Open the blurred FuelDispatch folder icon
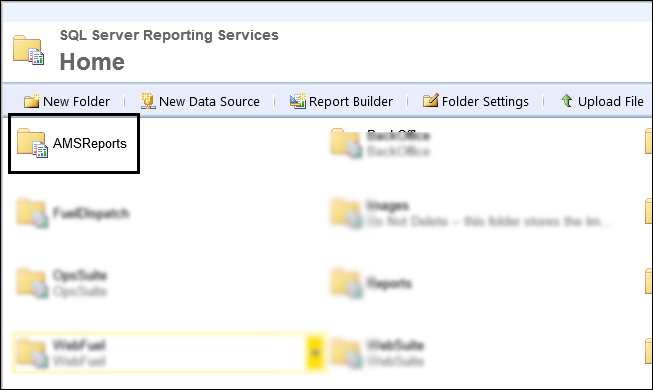The height and width of the screenshot is (390, 653). (32, 213)
